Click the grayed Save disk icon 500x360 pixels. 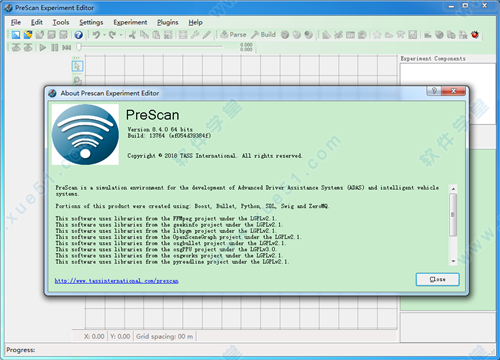(x=52, y=35)
